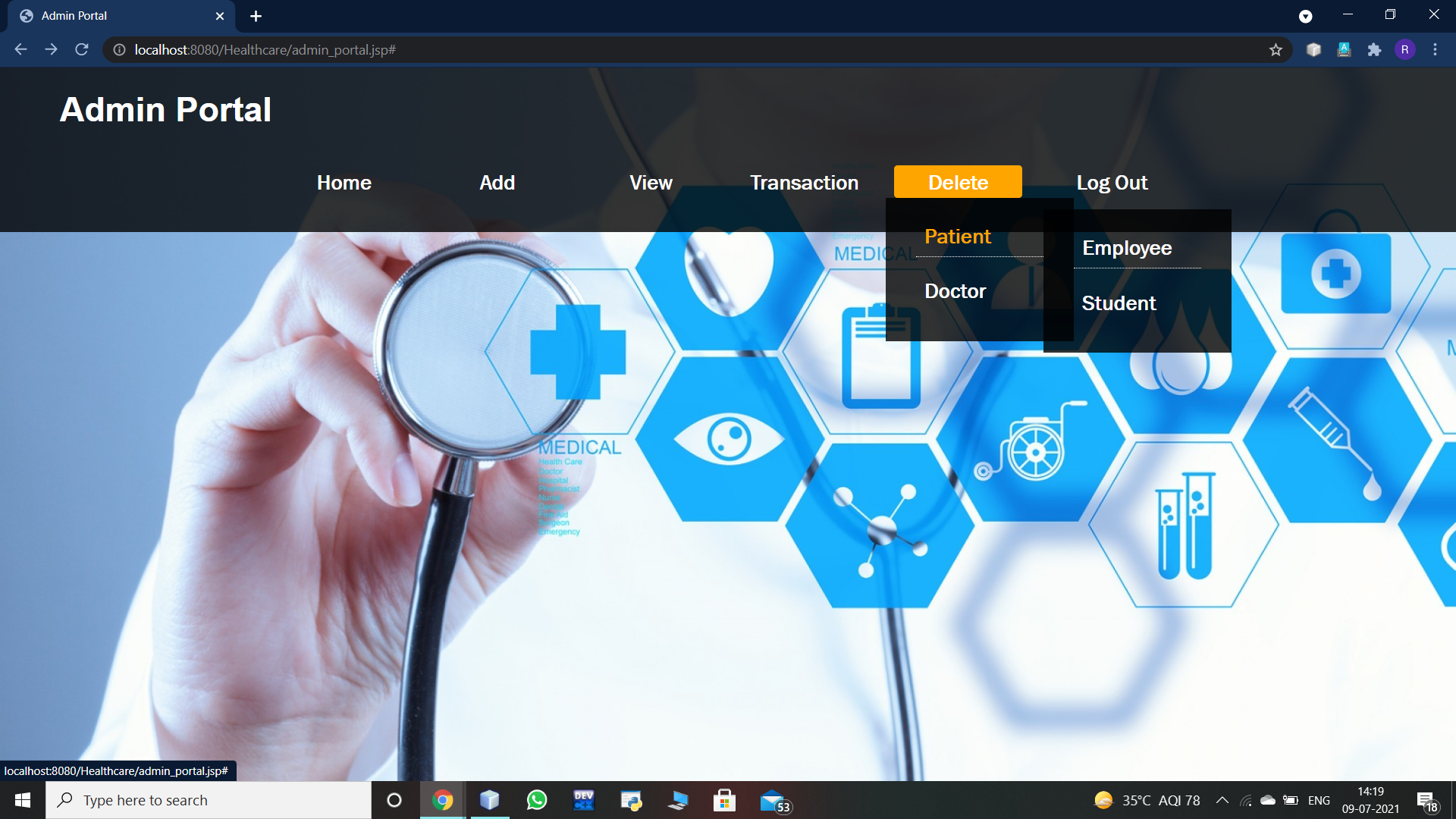Open Microsoft Store from taskbar

tap(725, 800)
